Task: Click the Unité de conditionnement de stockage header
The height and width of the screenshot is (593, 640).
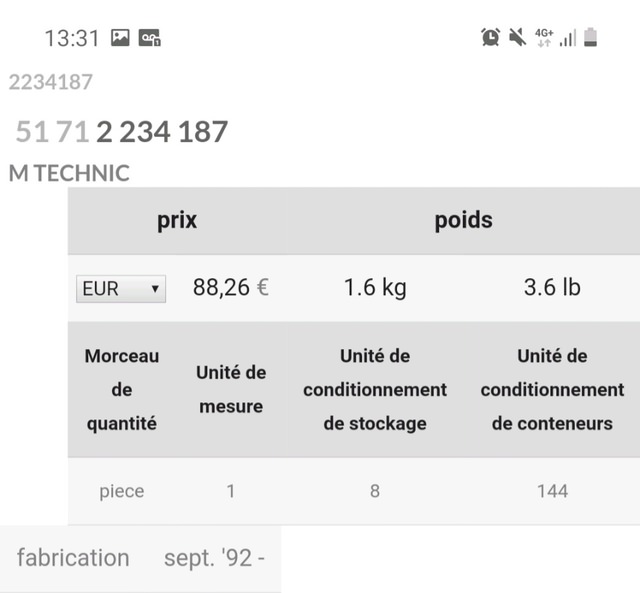Action: click(x=375, y=390)
